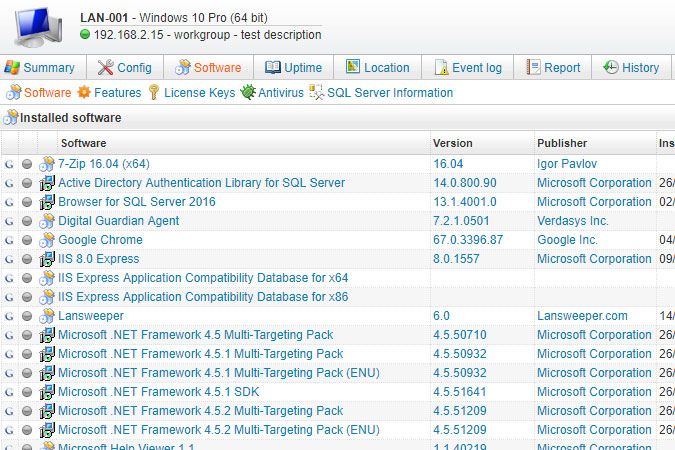
Task: Click the green online status indicator
Action: (x=85, y=35)
